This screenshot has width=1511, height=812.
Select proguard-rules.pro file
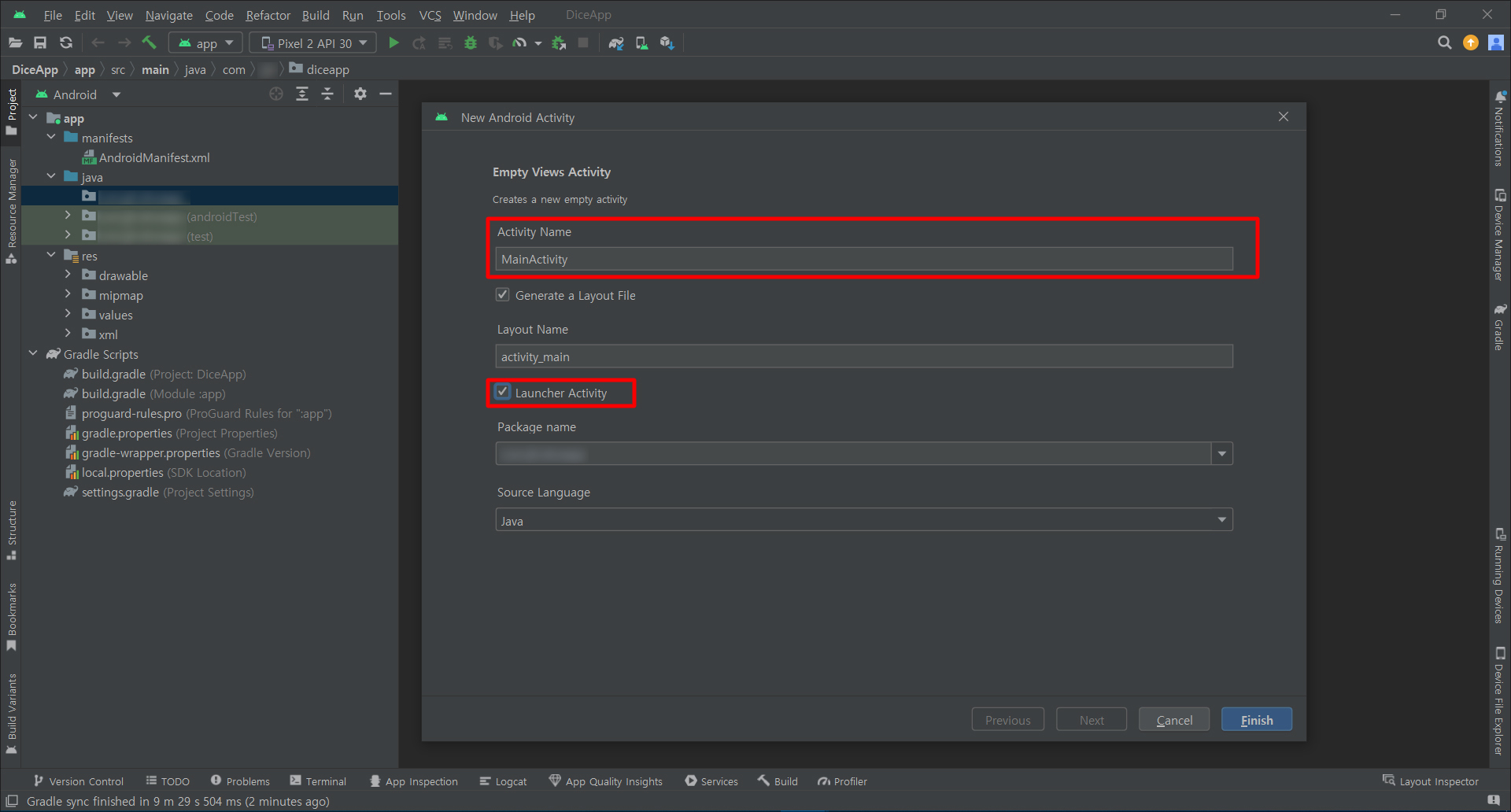(x=198, y=413)
